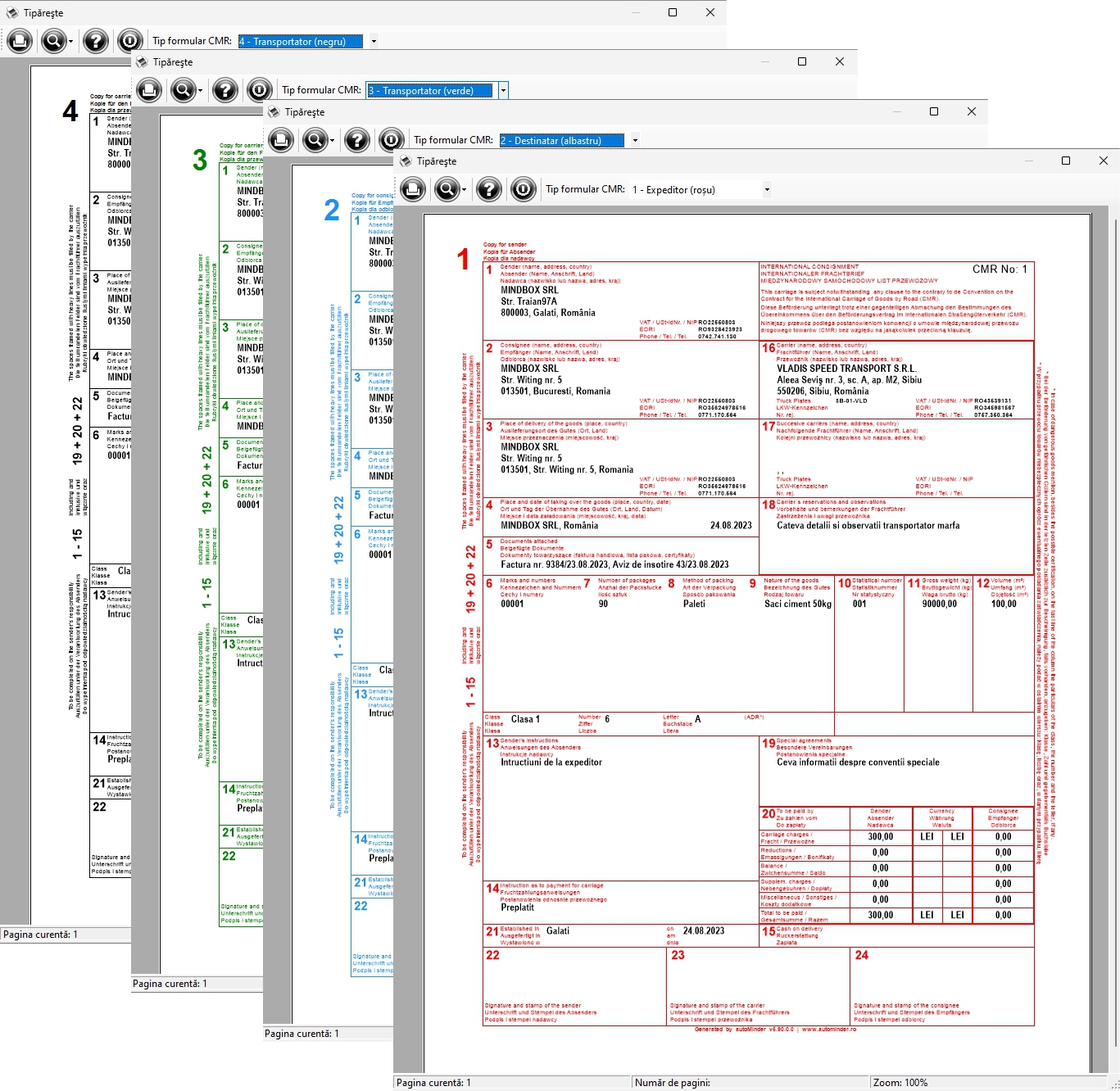Screen dimensions: 1120x1091
Task: Click exit power icon in Destinatar (albastru) window
Action: [x=391, y=140]
